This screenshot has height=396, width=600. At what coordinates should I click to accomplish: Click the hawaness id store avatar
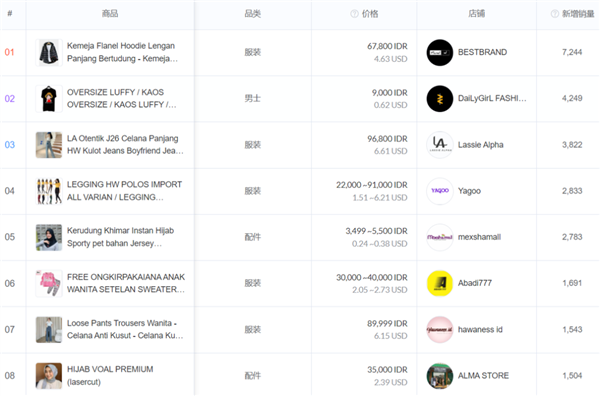click(x=440, y=329)
